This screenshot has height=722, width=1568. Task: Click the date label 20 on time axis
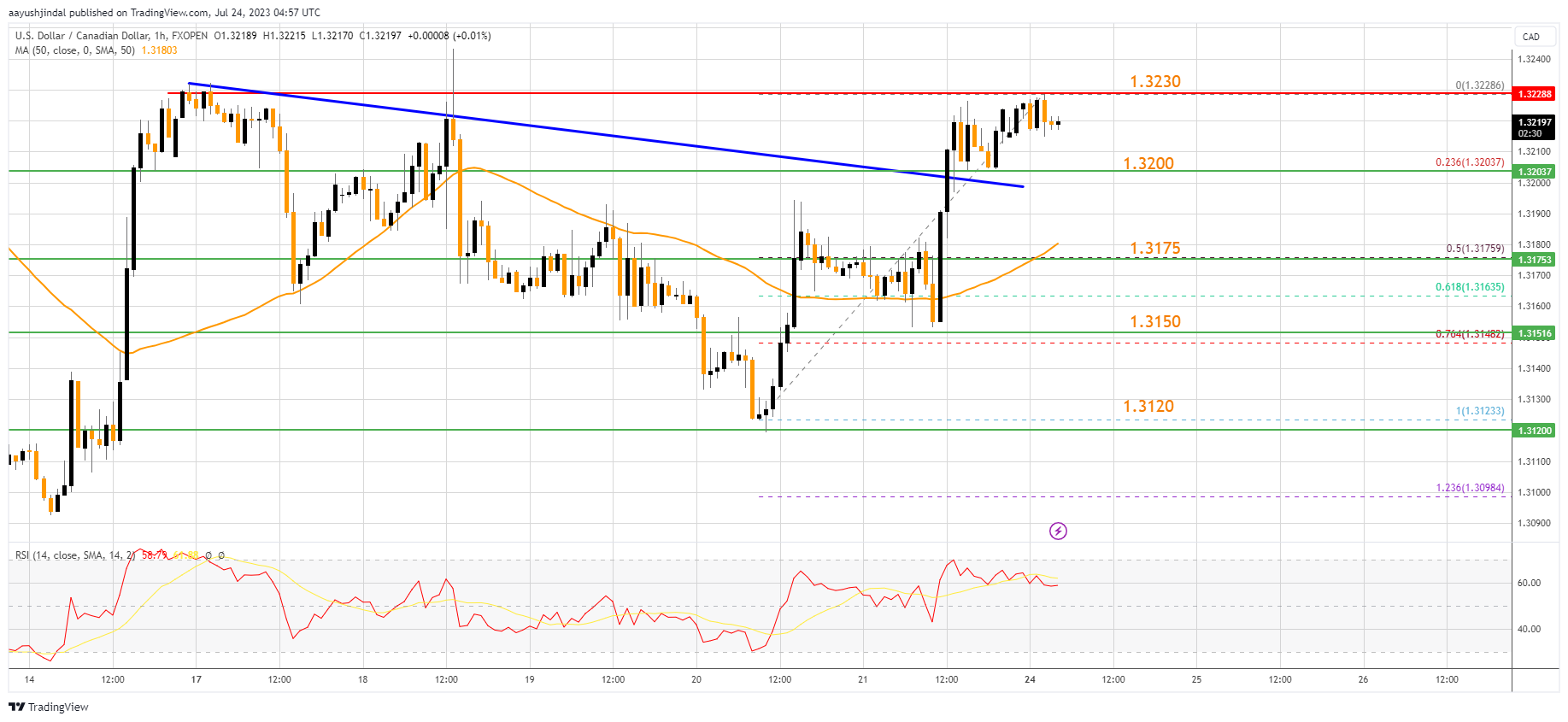click(x=696, y=679)
